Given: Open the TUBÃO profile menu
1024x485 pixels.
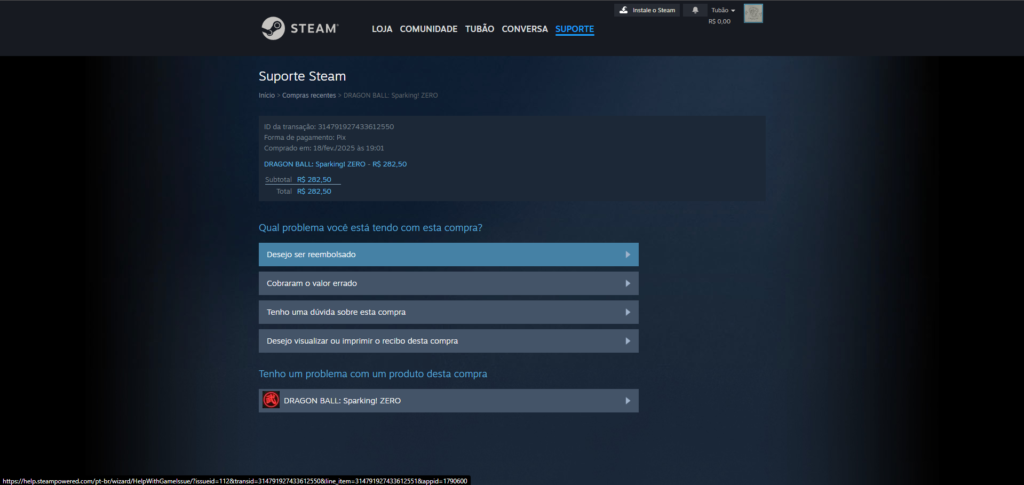Looking at the screenshot, I should pos(479,29).
